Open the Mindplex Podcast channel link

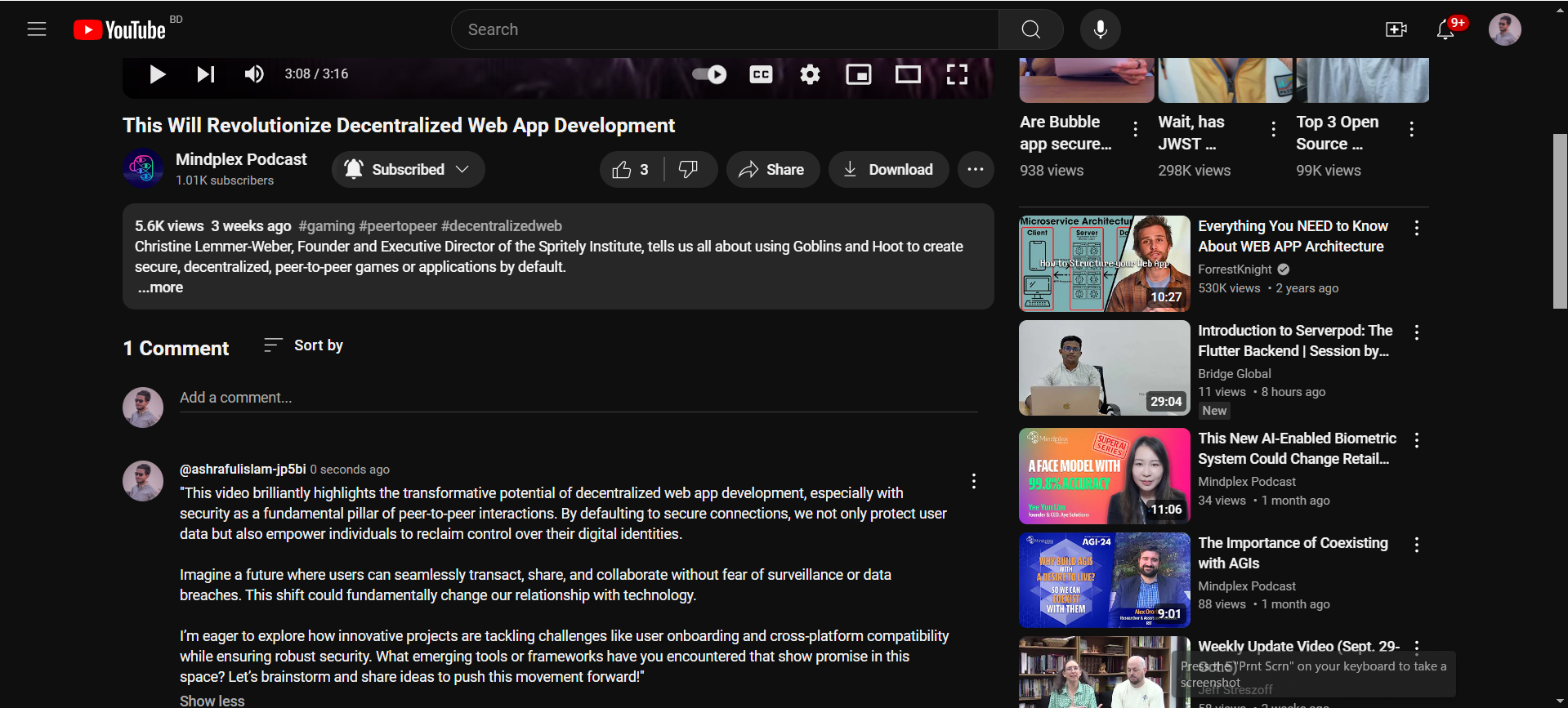coord(241,159)
